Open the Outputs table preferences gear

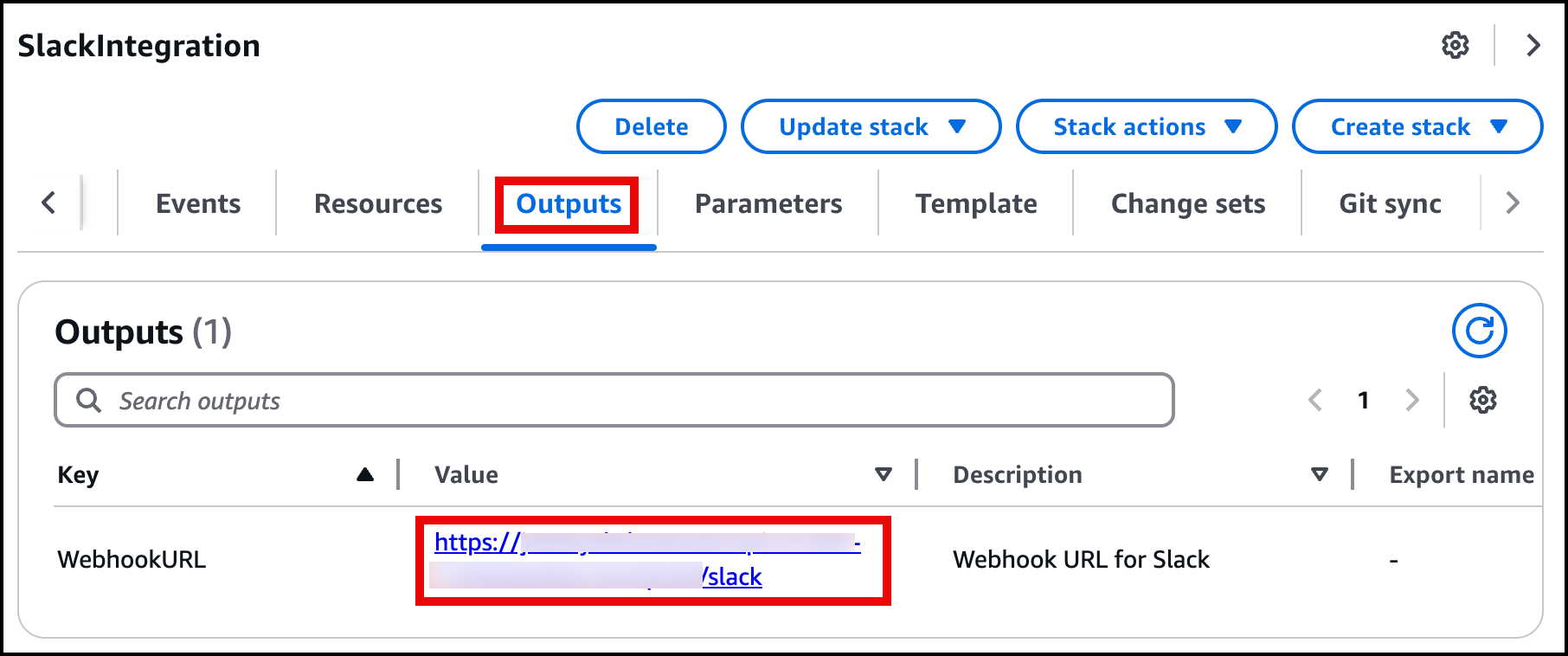1483,400
